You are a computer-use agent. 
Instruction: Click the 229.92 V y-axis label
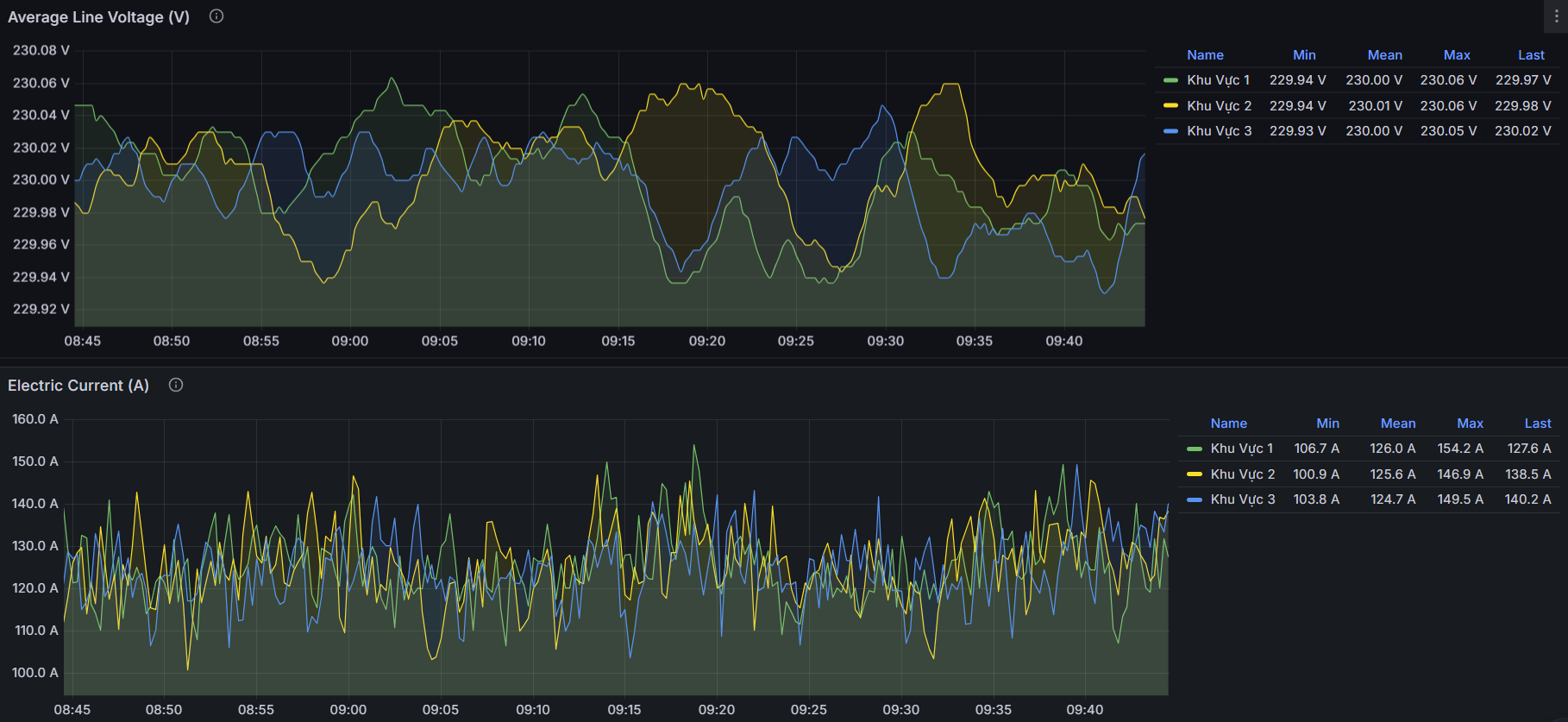[x=41, y=310]
